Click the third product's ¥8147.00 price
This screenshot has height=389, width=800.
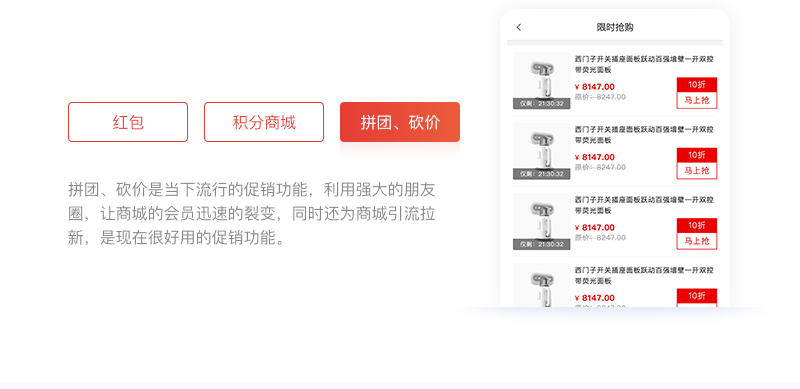[x=594, y=228]
